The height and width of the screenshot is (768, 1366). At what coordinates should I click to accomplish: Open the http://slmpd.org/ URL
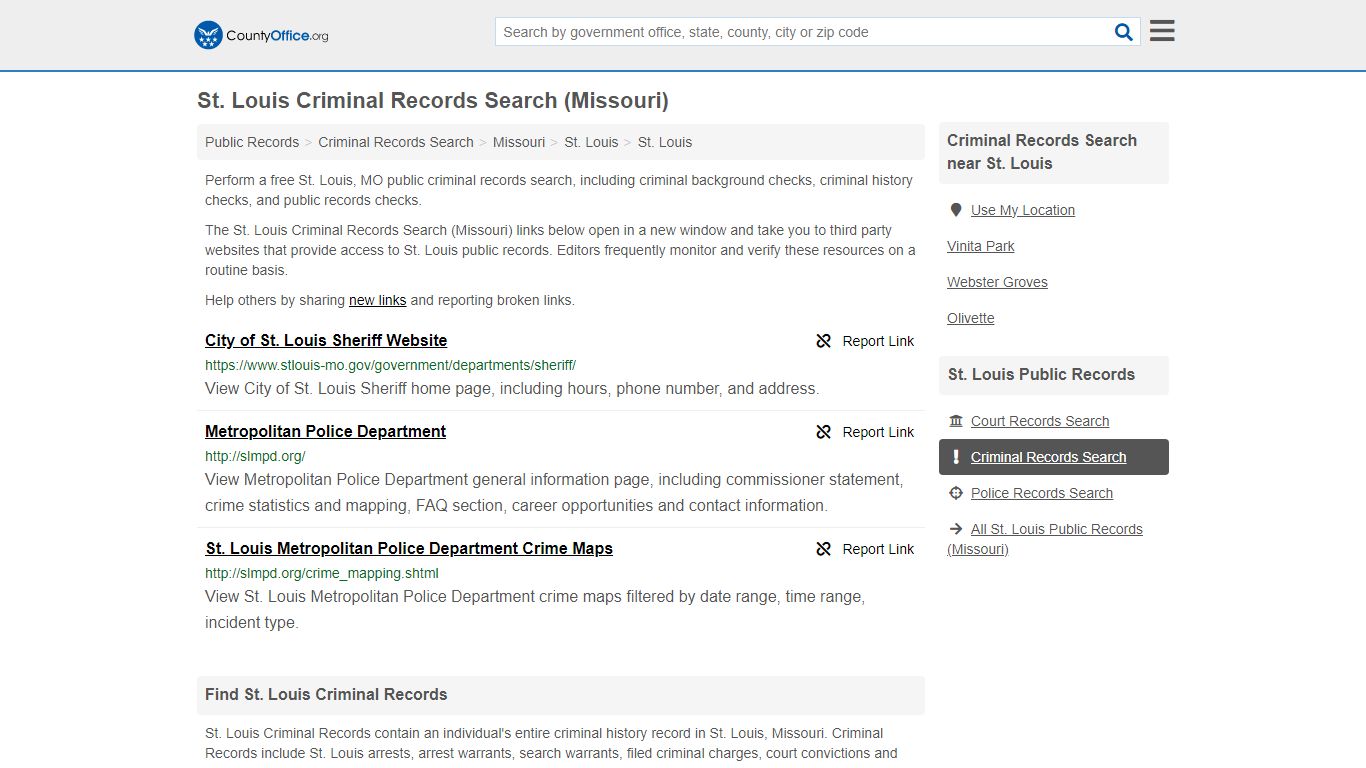click(x=255, y=456)
